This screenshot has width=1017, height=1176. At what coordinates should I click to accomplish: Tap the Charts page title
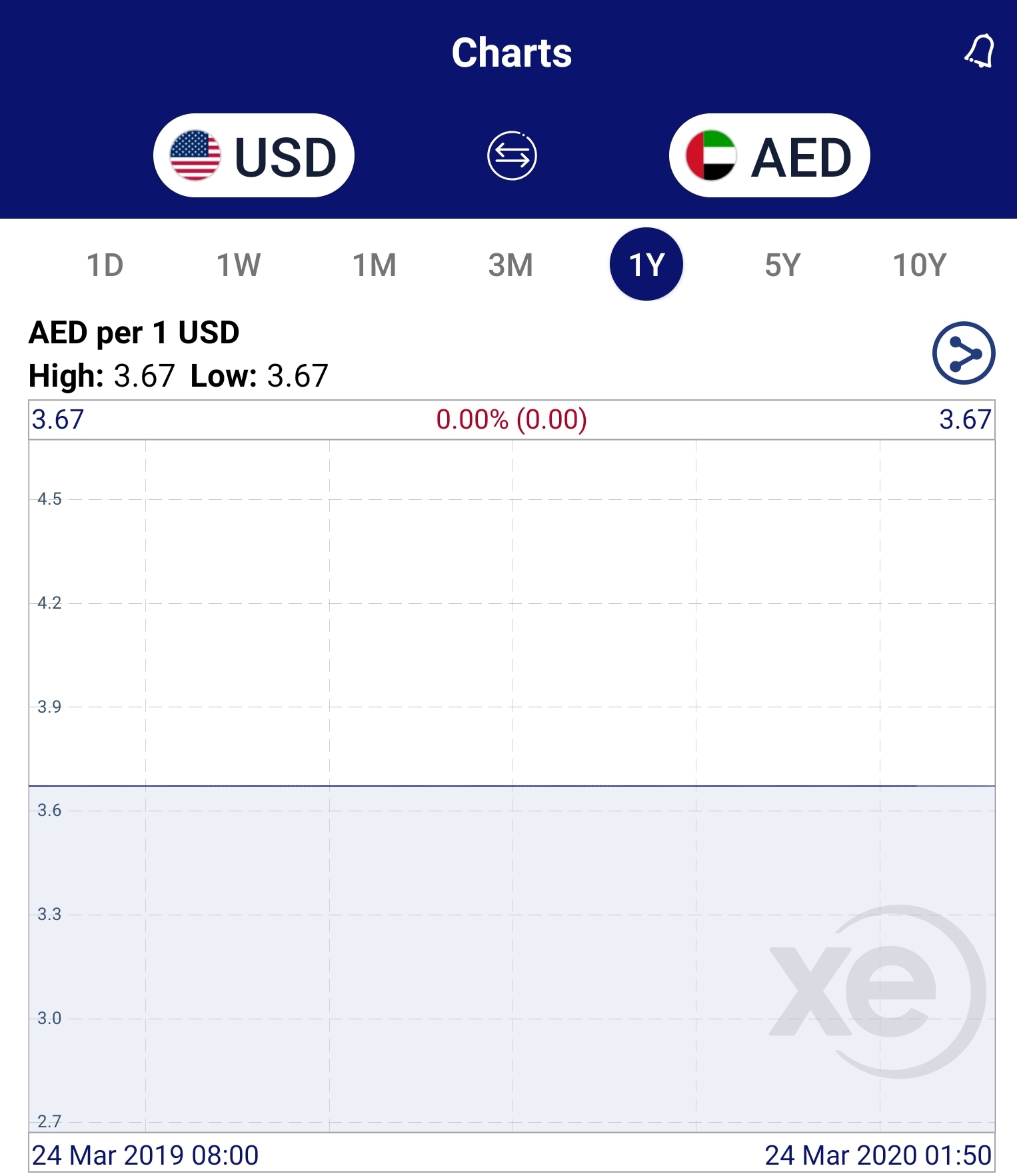pos(511,53)
